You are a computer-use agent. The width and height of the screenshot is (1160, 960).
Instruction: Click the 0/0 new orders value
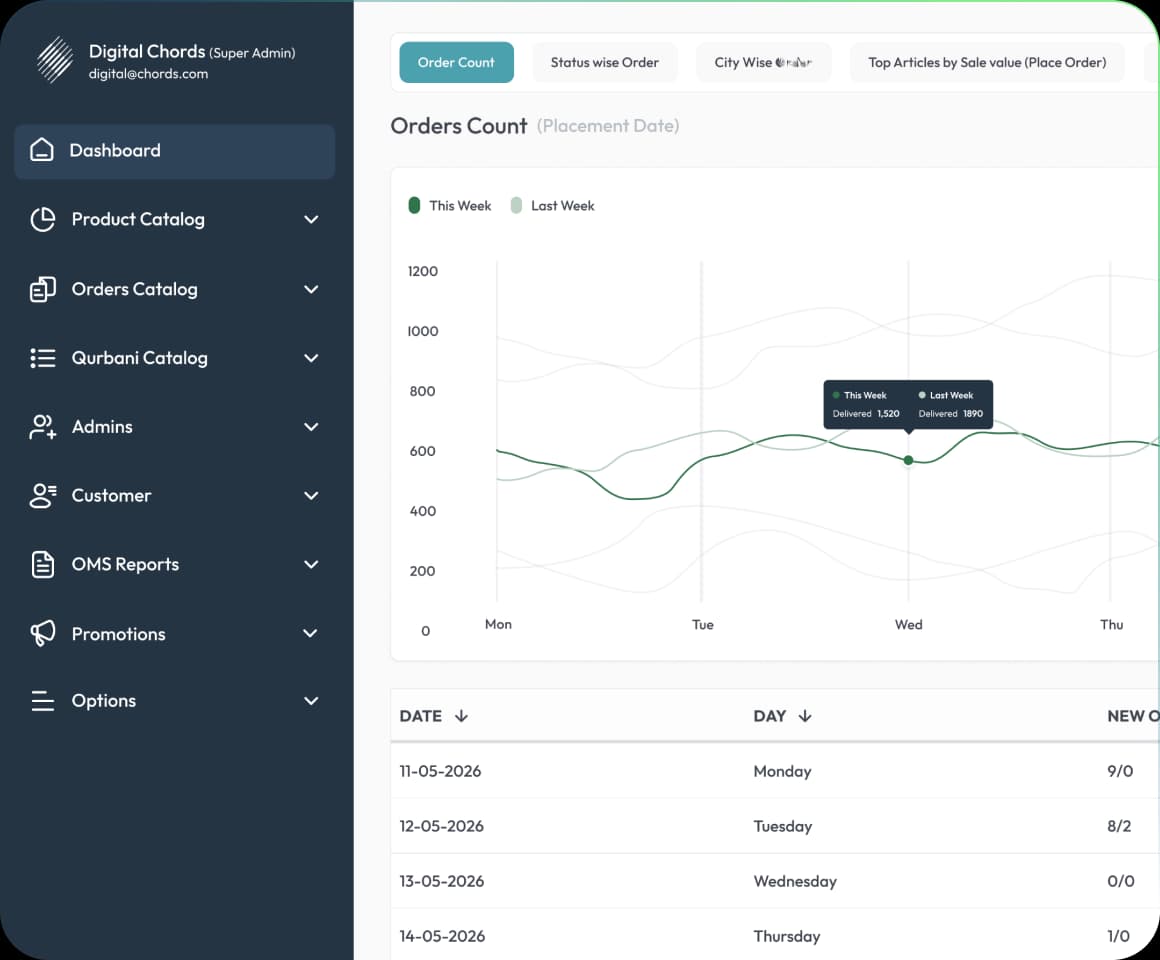point(1121,881)
